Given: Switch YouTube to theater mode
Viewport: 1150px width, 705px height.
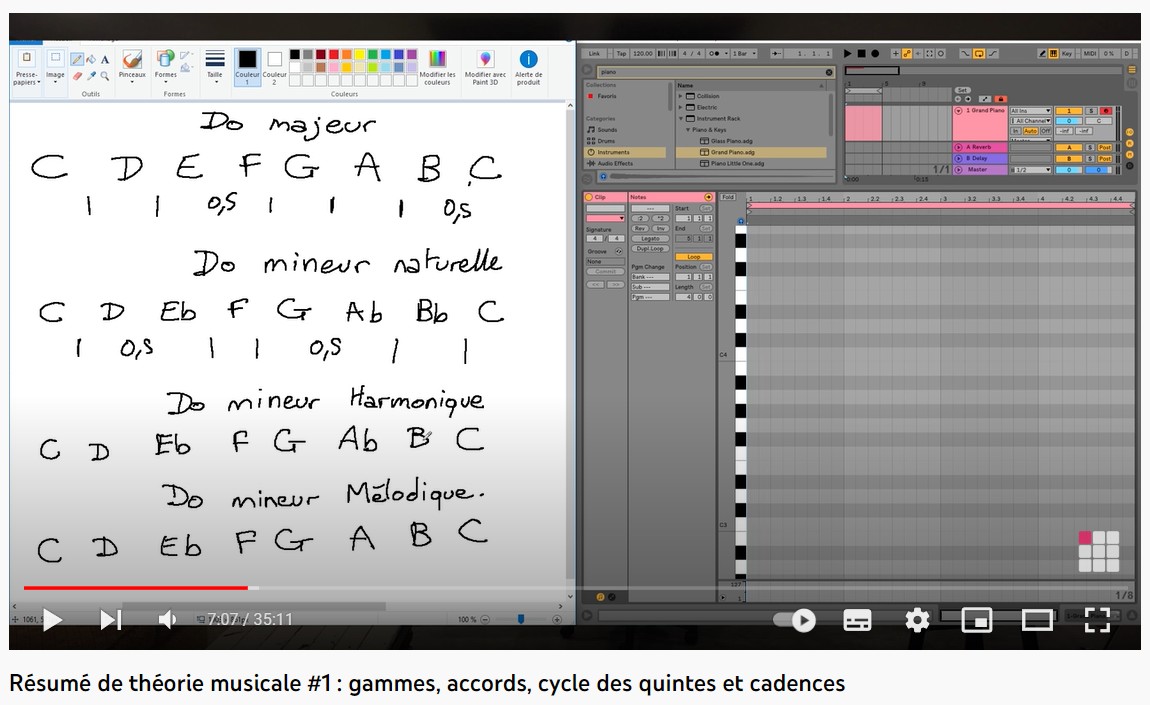Looking at the screenshot, I should 1037,620.
